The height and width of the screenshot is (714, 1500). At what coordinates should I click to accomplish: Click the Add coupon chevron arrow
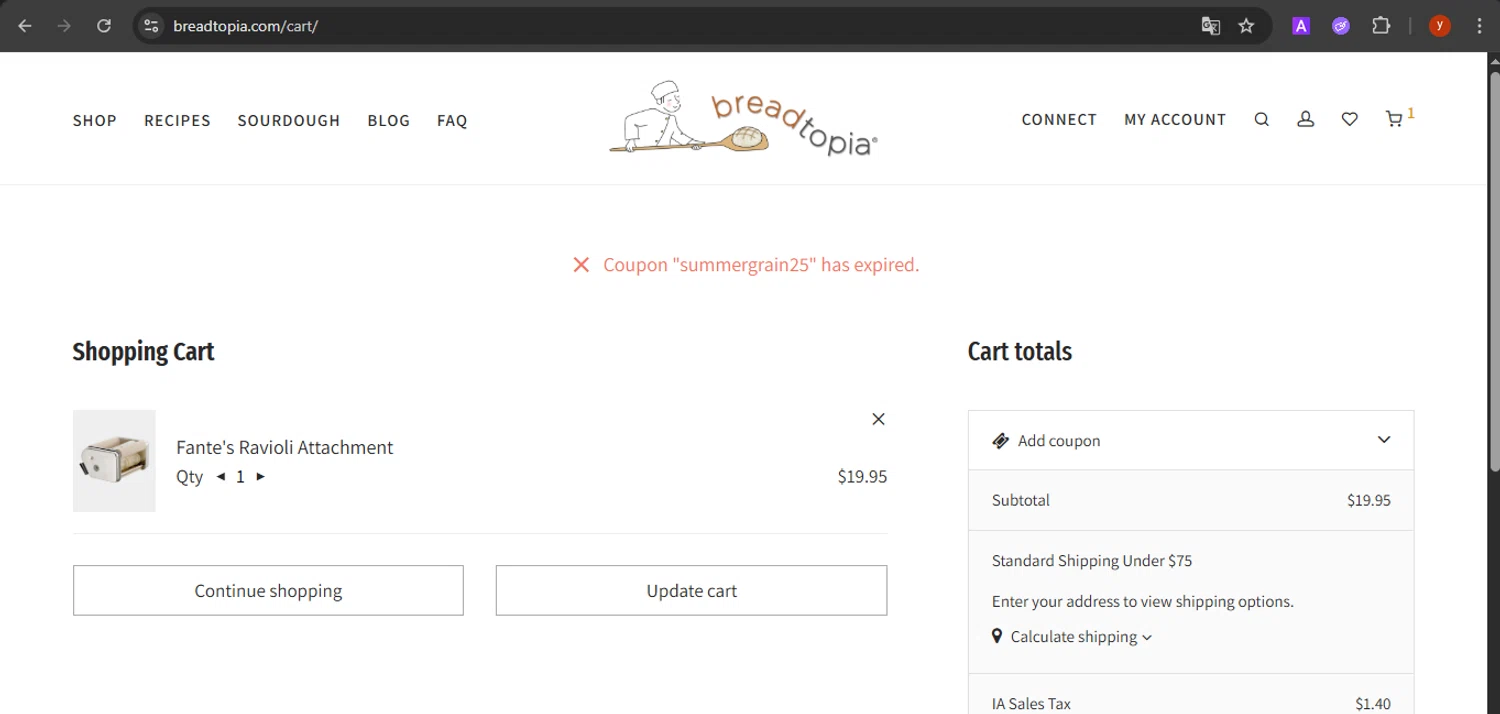coord(1384,440)
